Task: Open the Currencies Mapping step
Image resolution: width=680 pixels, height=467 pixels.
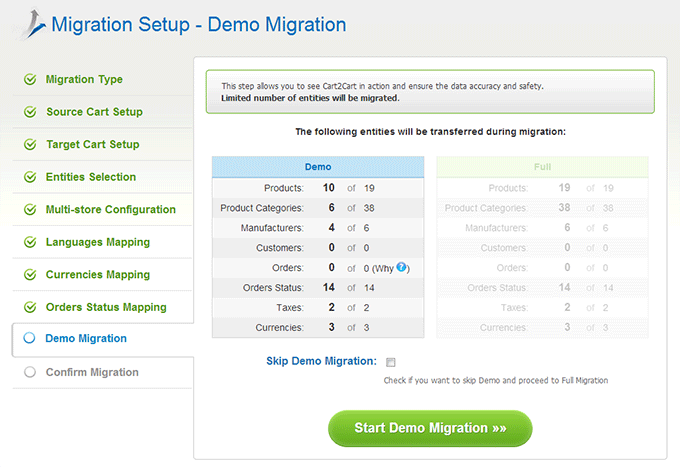Action: coord(98,274)
